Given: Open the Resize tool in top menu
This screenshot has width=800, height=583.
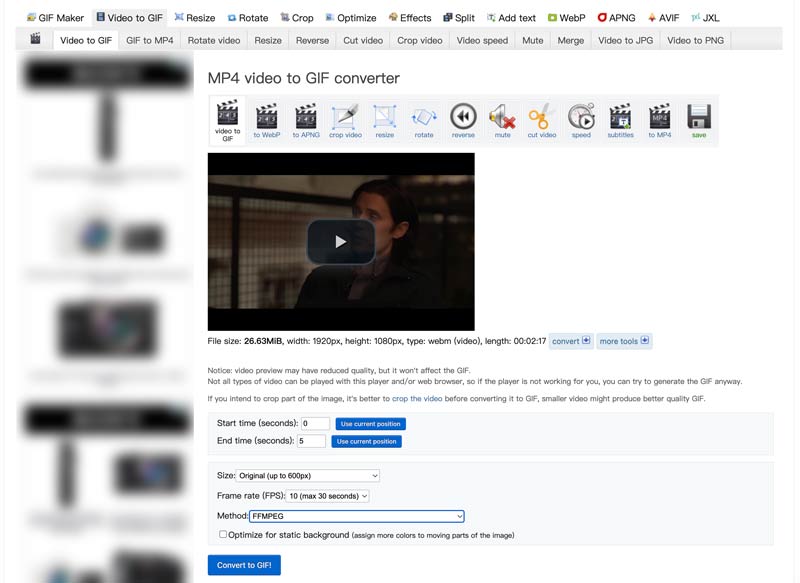Looking at the screenshot, I should pos(194,18).
